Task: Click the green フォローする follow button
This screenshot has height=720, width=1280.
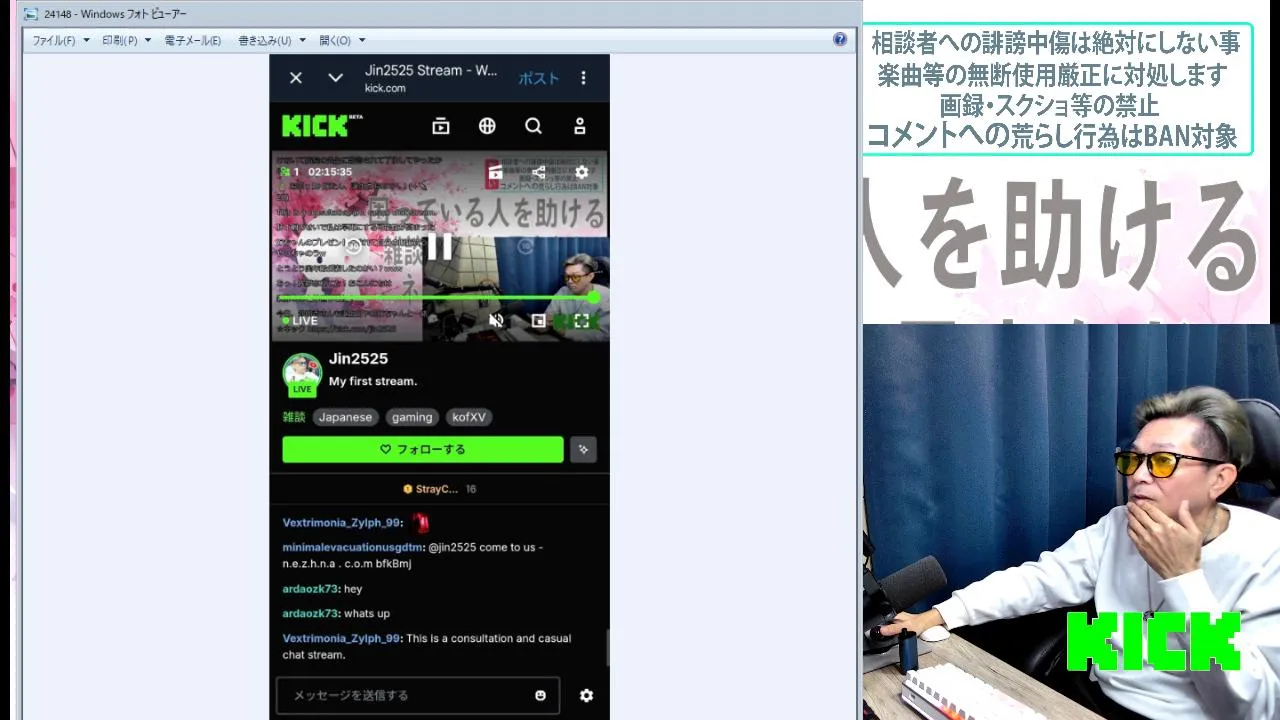Action: tap(423, 450)
